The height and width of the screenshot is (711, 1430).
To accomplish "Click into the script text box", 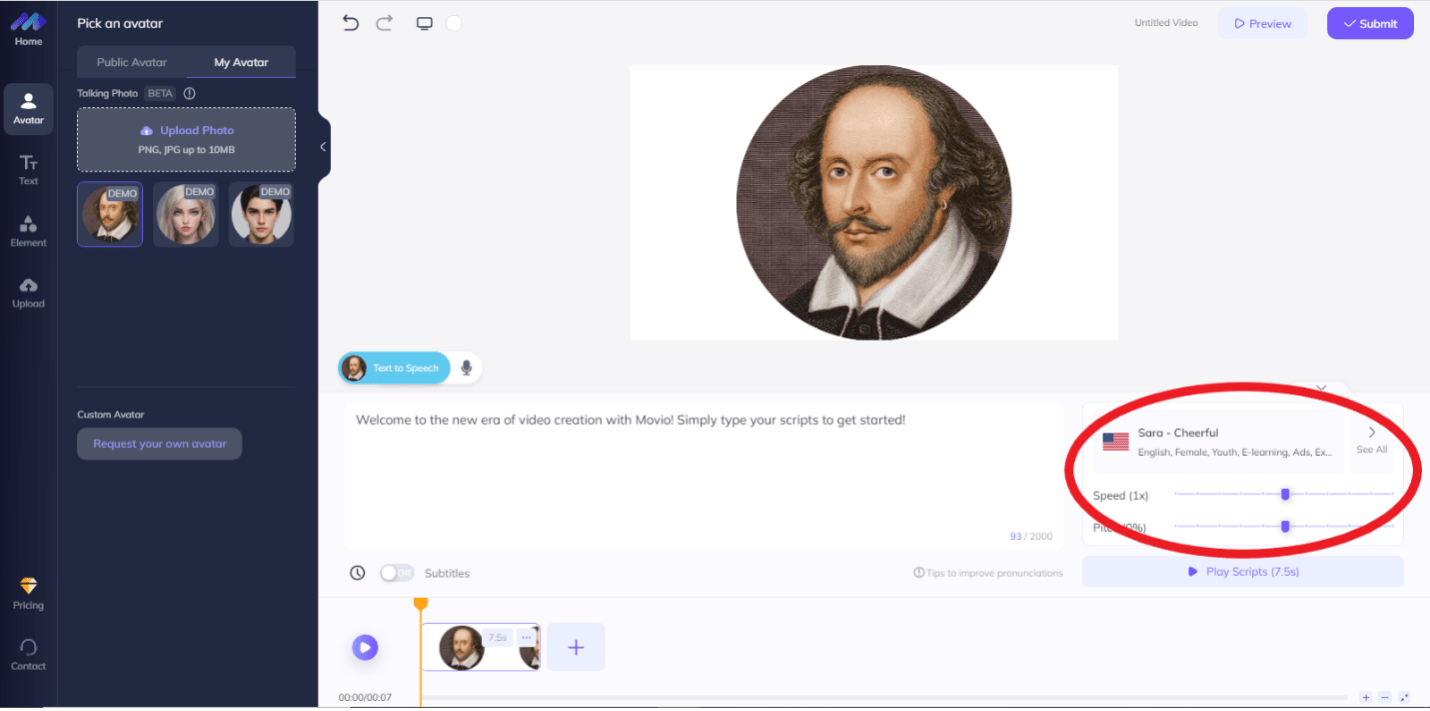I will tap(704, 476).
